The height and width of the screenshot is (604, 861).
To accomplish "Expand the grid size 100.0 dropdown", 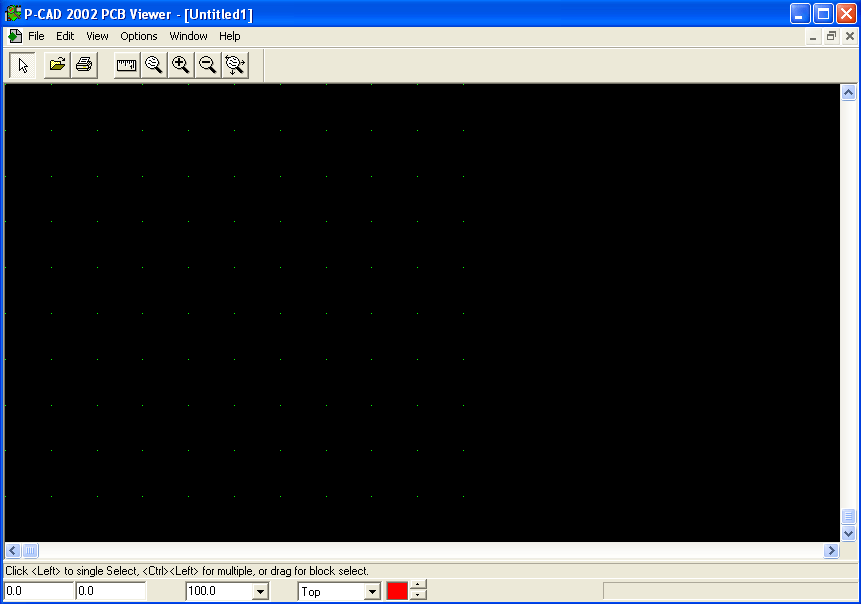I will tap(260, 591).
